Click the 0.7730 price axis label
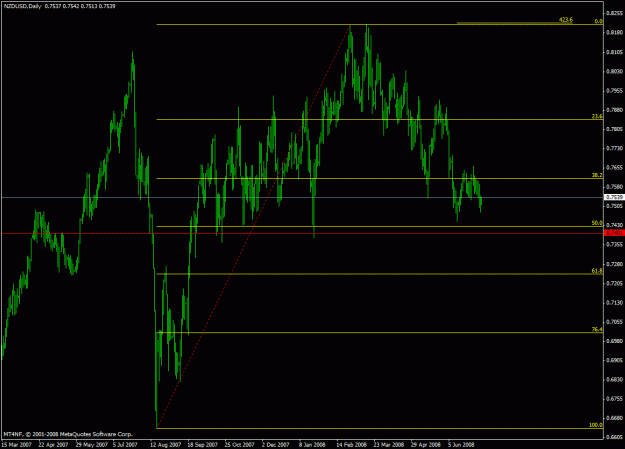 pyautogui.click(x=614, y=148)
